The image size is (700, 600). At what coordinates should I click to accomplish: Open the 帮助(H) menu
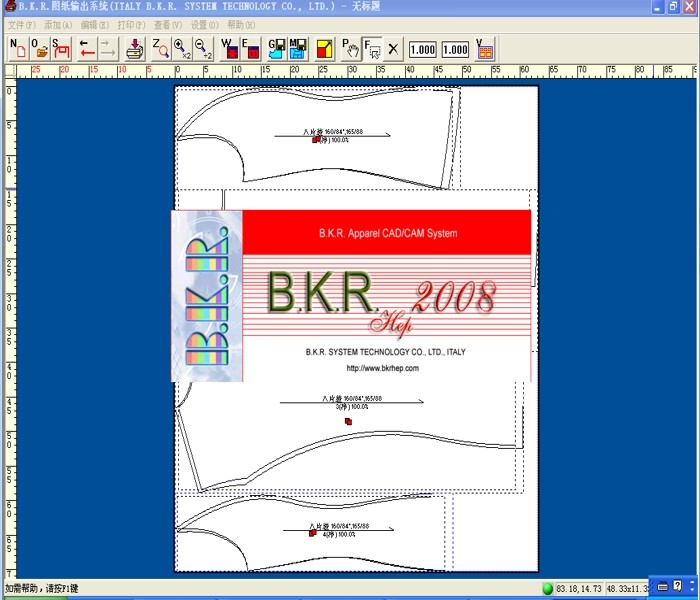tap(241, 25)
